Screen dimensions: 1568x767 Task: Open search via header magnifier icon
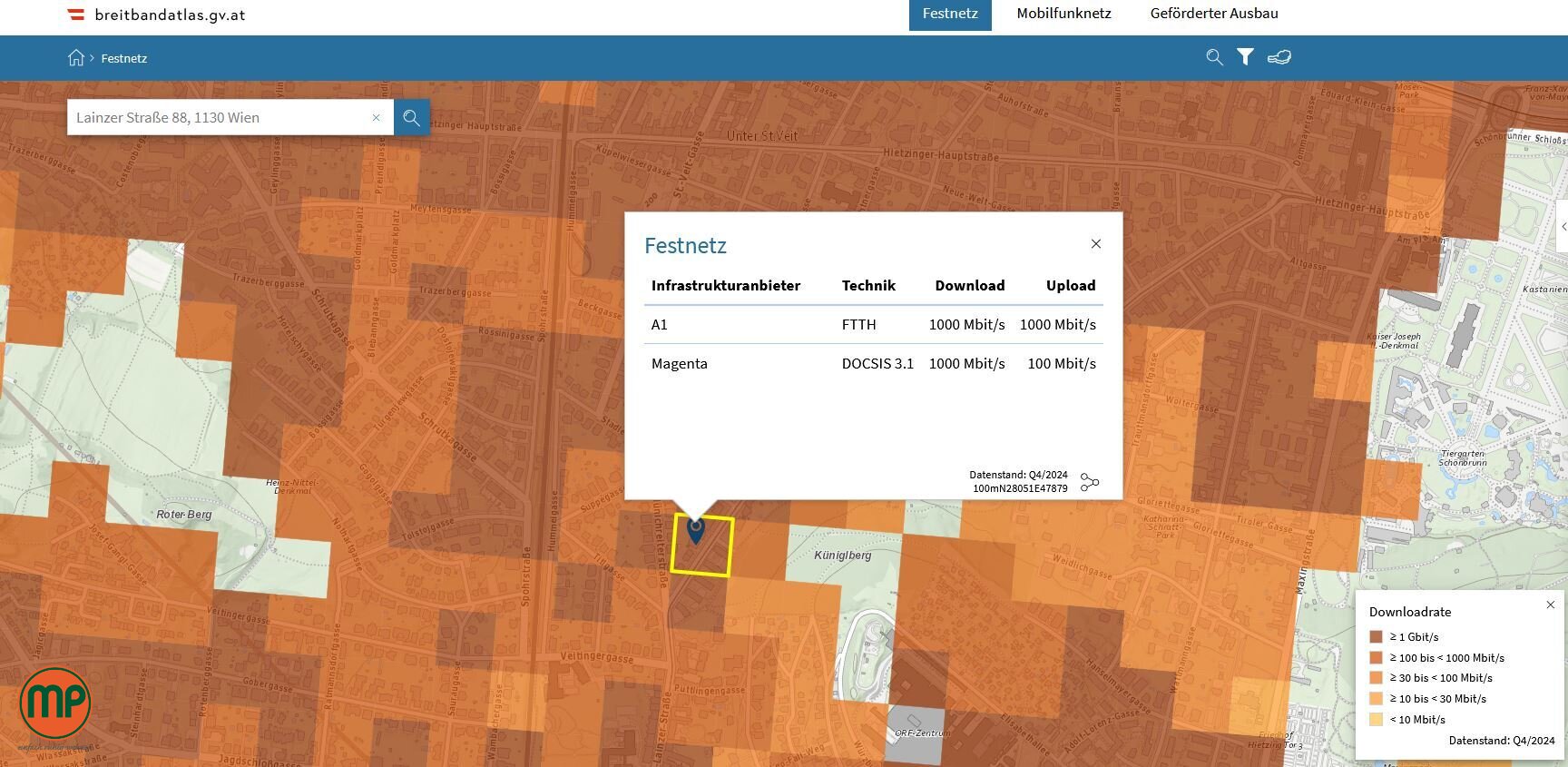pos(1214,57)
